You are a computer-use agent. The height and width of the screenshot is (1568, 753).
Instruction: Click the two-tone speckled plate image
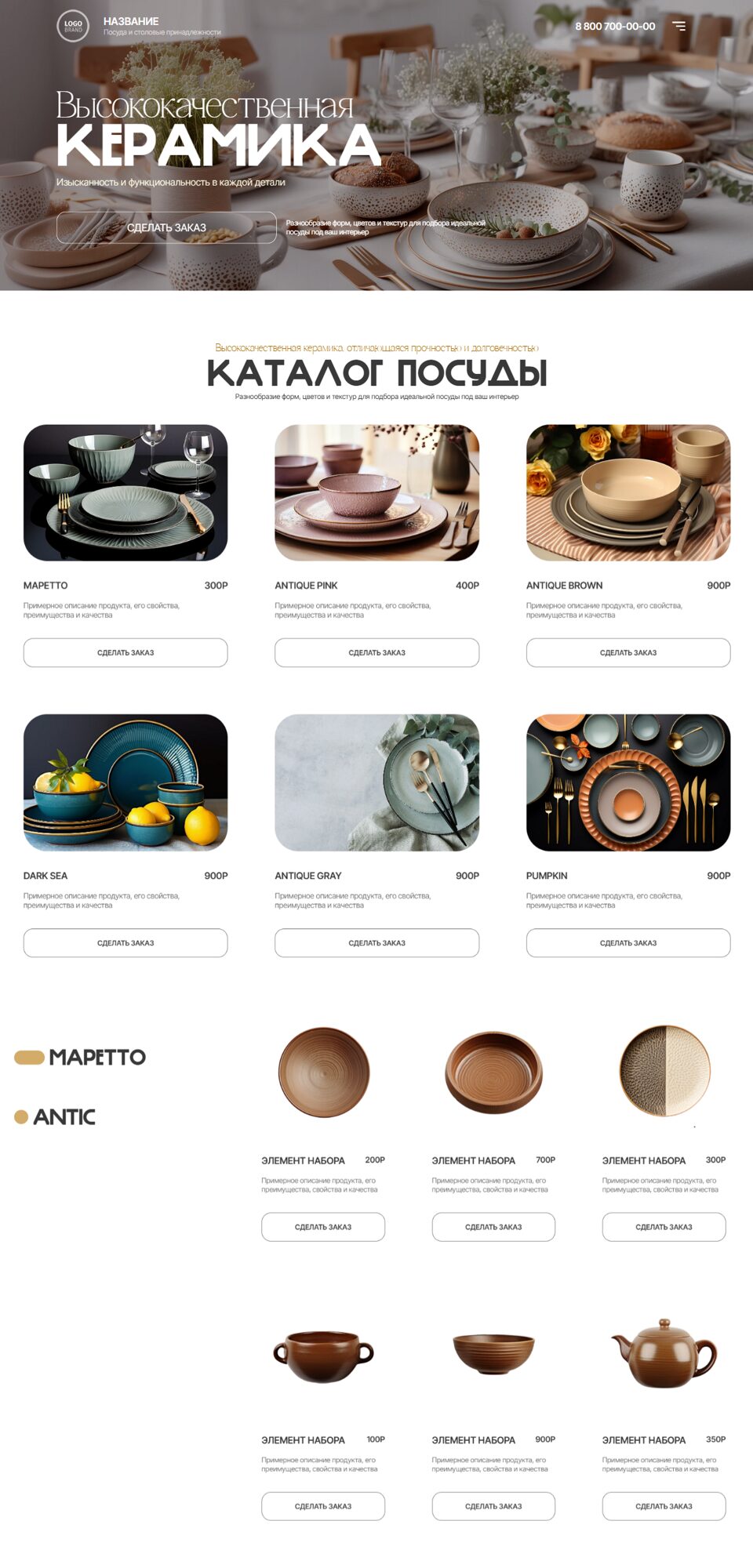click(x=665, y=1070)
